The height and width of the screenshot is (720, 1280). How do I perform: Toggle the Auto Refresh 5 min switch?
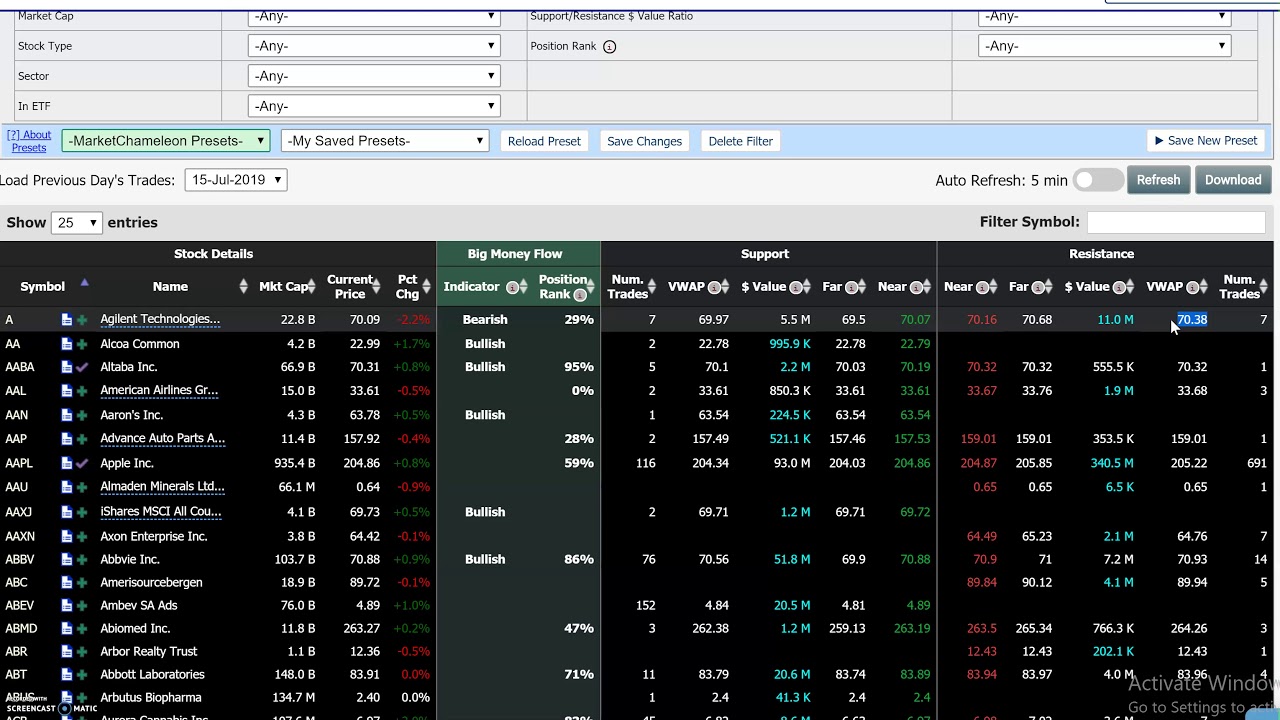1098,180
